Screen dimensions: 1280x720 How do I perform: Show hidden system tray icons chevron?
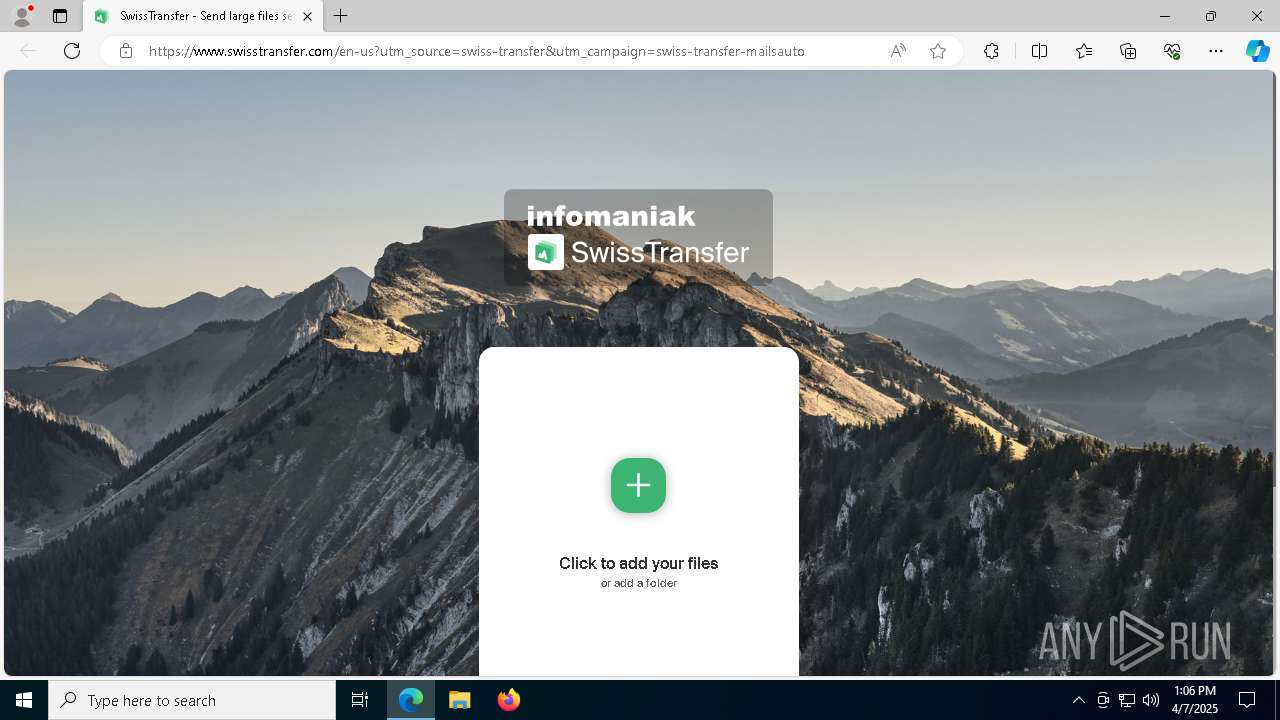pos(1078,700)
